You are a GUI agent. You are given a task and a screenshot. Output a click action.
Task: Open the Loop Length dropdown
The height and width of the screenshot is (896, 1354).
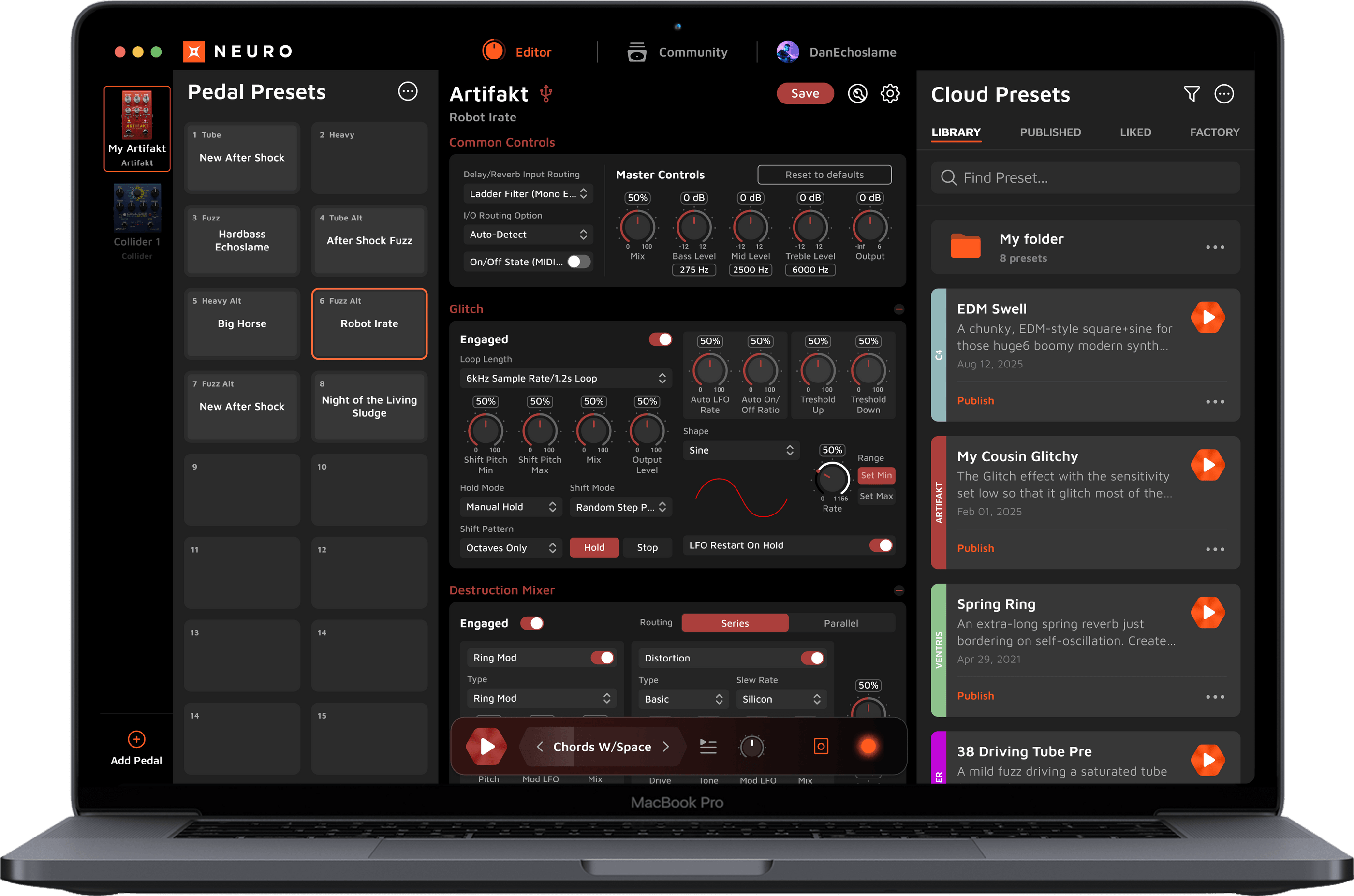click(566, 378)
